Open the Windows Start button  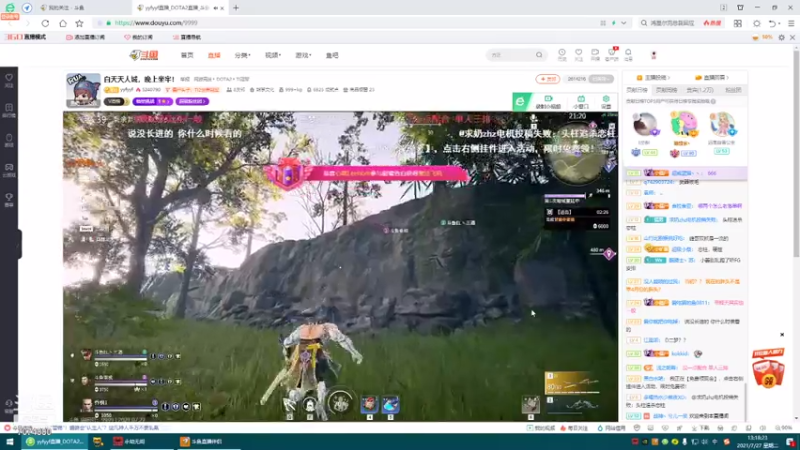10,442
